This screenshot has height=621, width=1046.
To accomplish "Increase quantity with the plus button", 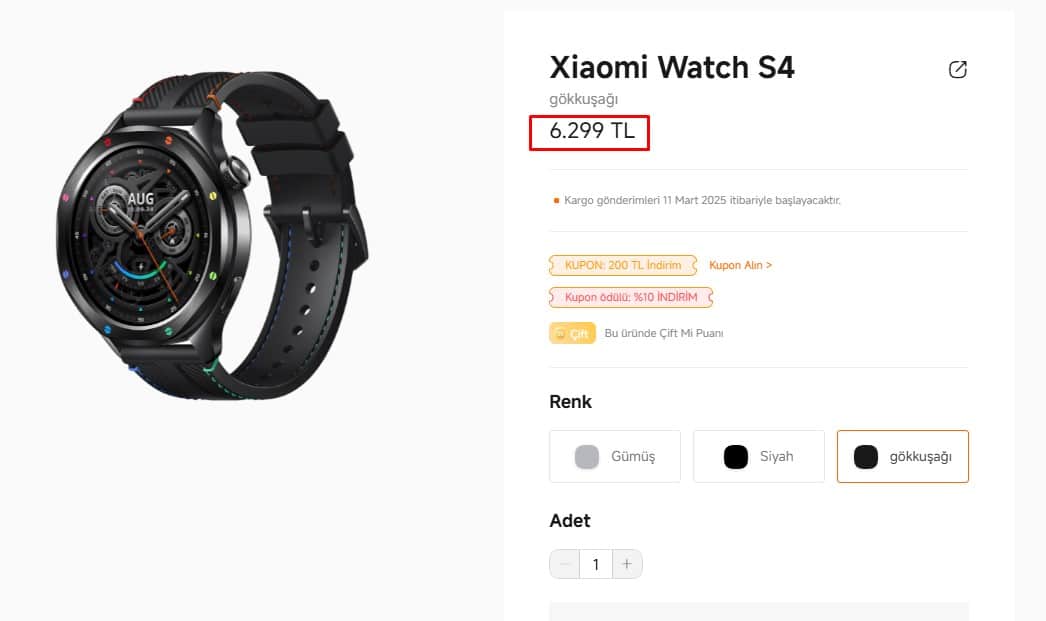I will point(627,564).
